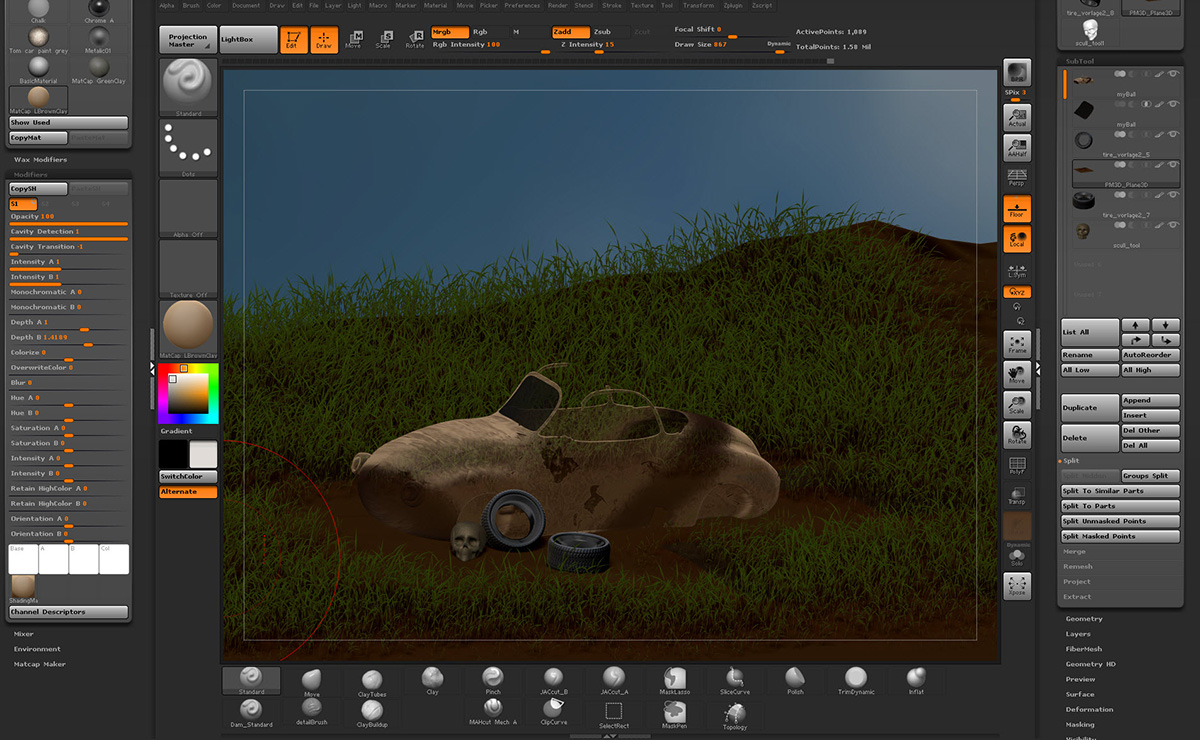Toggle Zsub sculpting mode
The height and width of the screenshot is (740, 1200).
602,32
